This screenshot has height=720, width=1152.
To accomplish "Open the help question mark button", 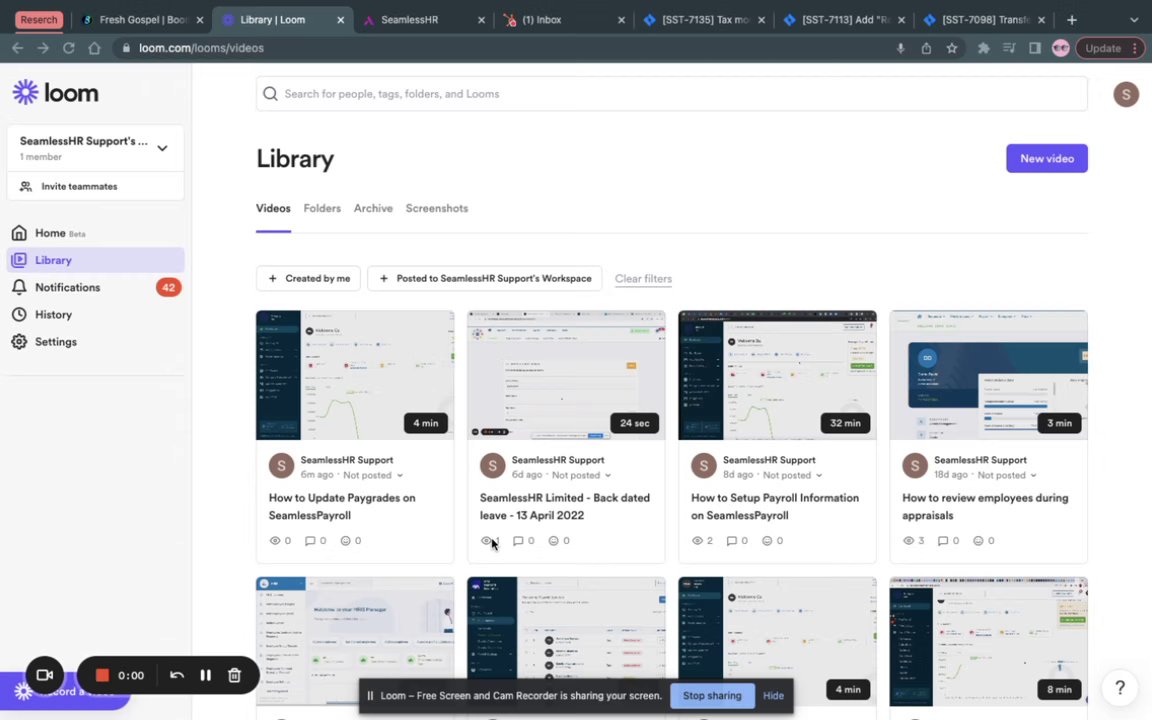I will pos(1120,688).
